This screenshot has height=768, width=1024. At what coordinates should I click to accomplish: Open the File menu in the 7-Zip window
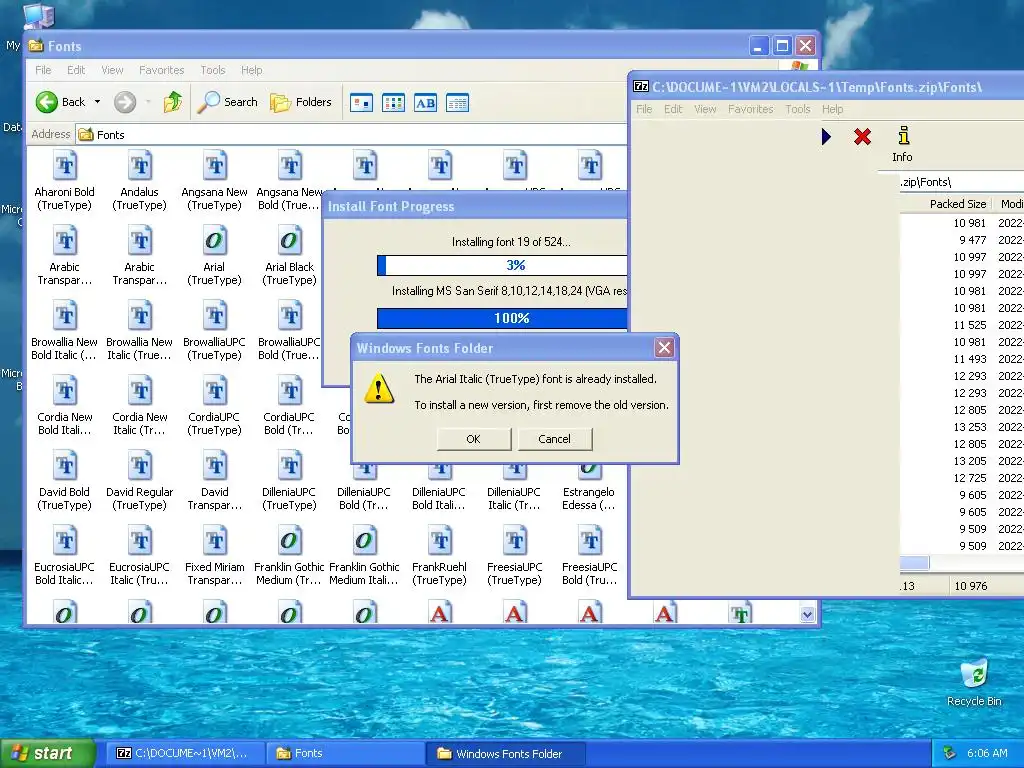644,109
